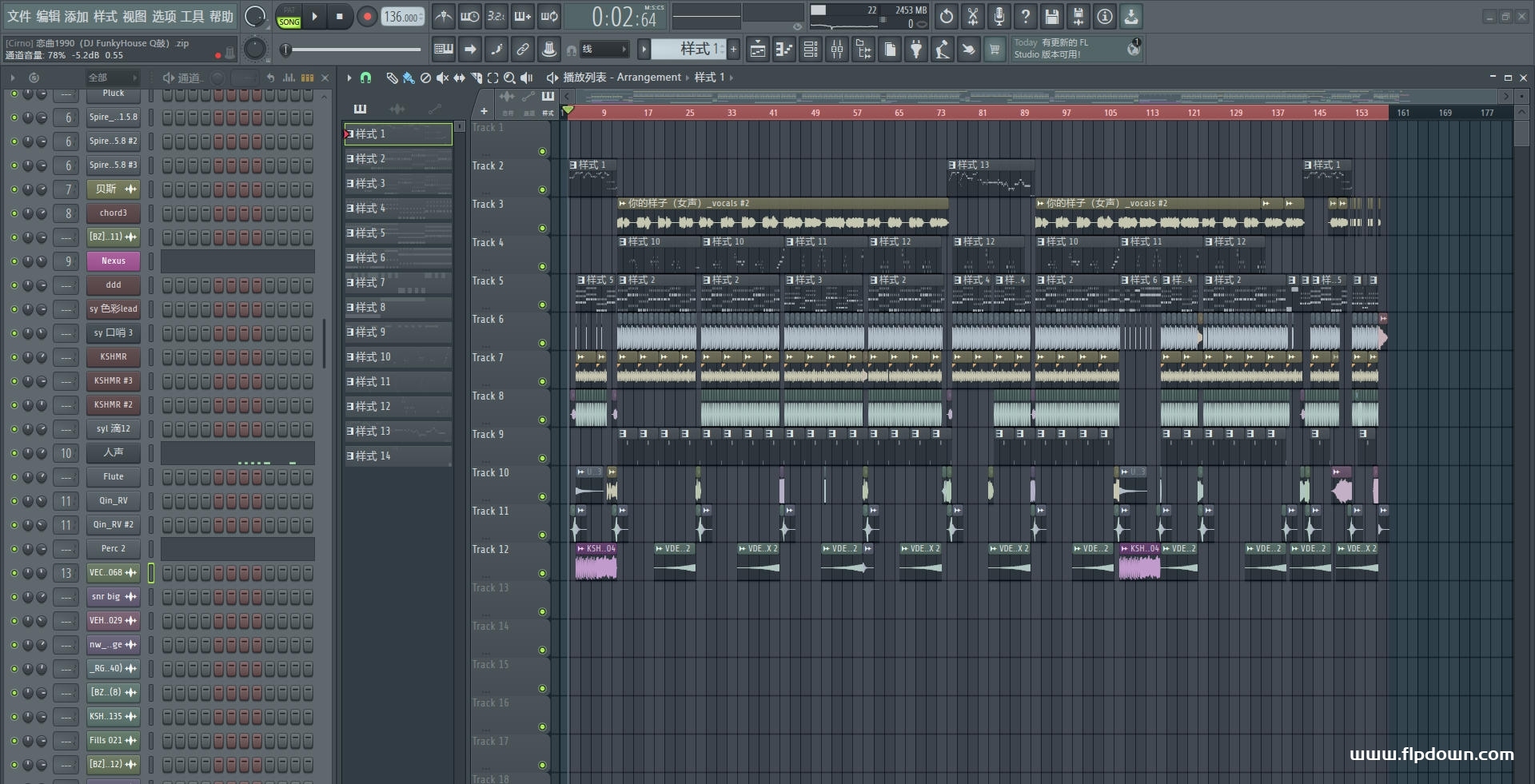The width and height of the screenshot is (1535, 784).
Task: Open the plugin picker icon
Action: (x=916, y=50)
